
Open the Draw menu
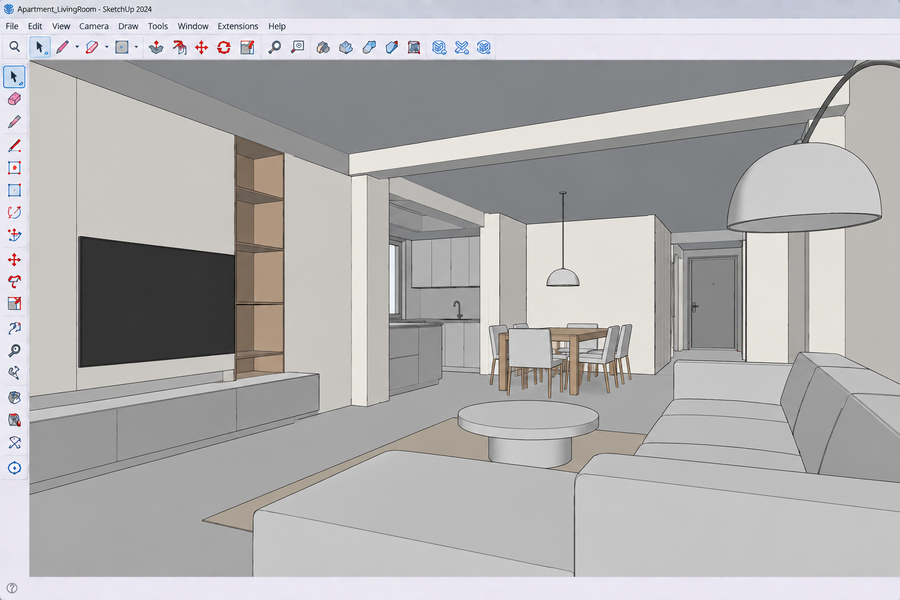tap(128, 26)
